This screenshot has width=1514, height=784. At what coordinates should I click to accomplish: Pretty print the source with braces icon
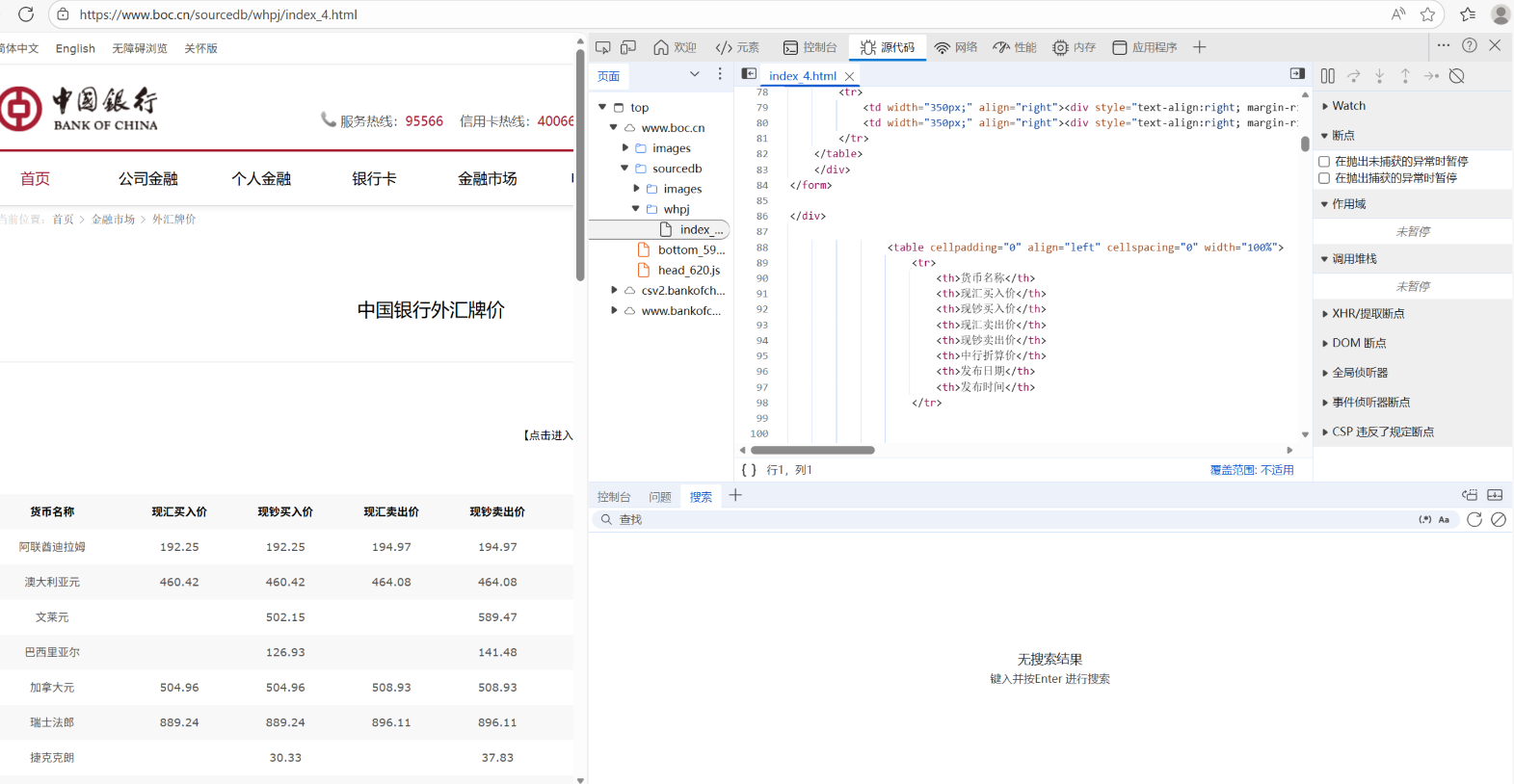click(749, 470)
